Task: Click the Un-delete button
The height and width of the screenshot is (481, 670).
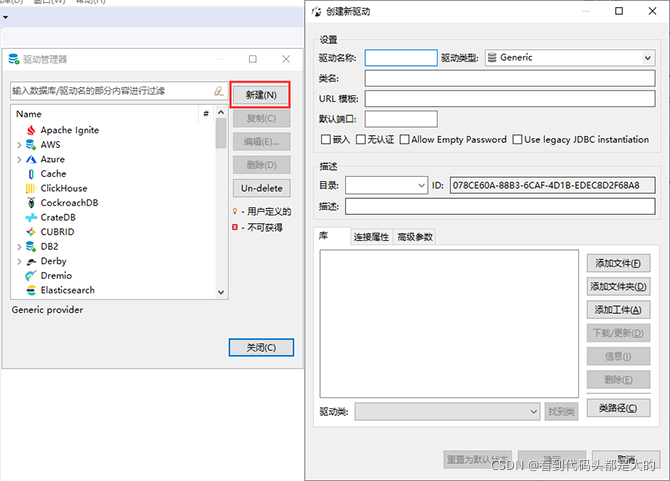Action: (262, 188)
